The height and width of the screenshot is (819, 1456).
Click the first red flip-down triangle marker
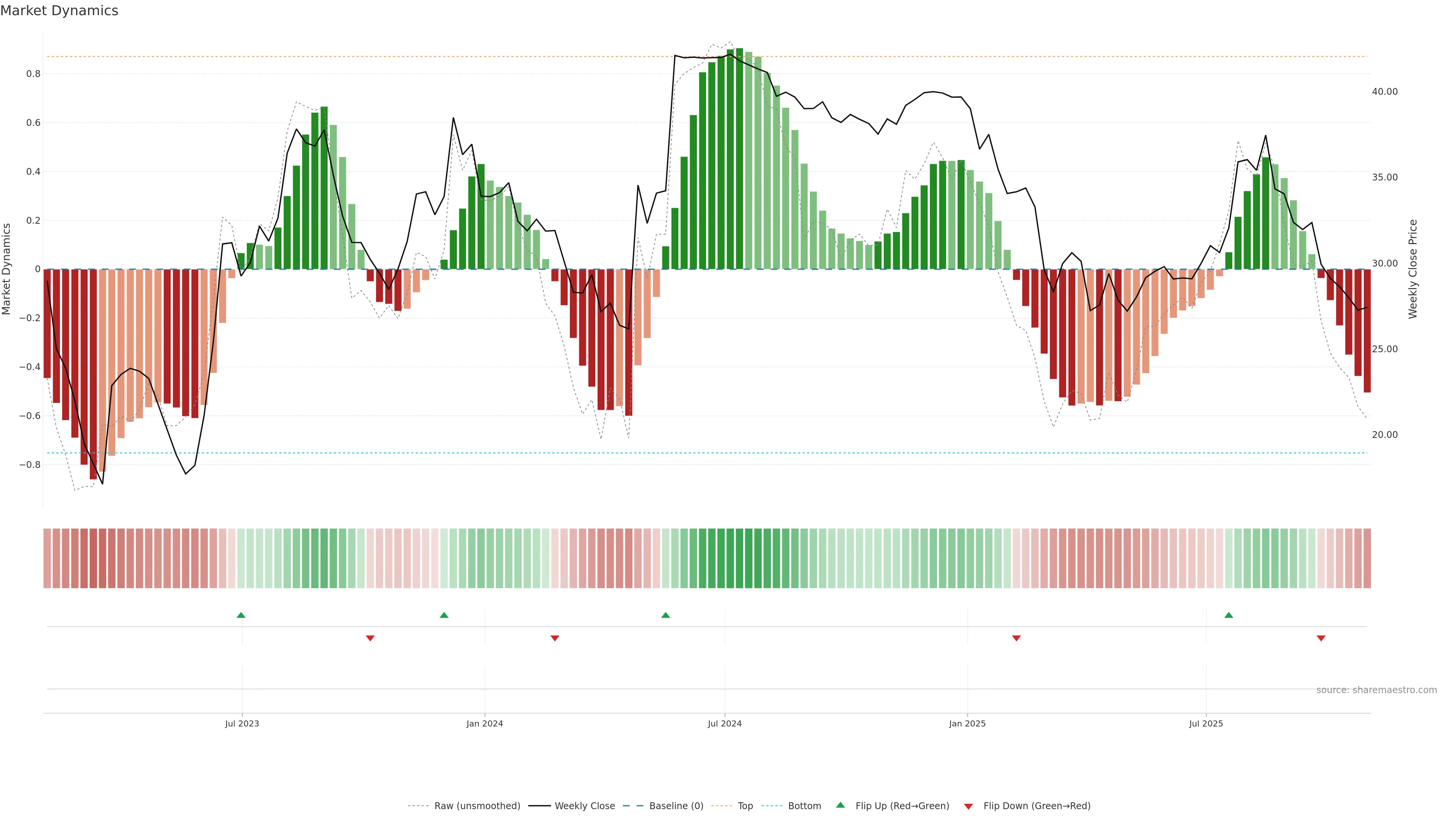click(370, 638)
